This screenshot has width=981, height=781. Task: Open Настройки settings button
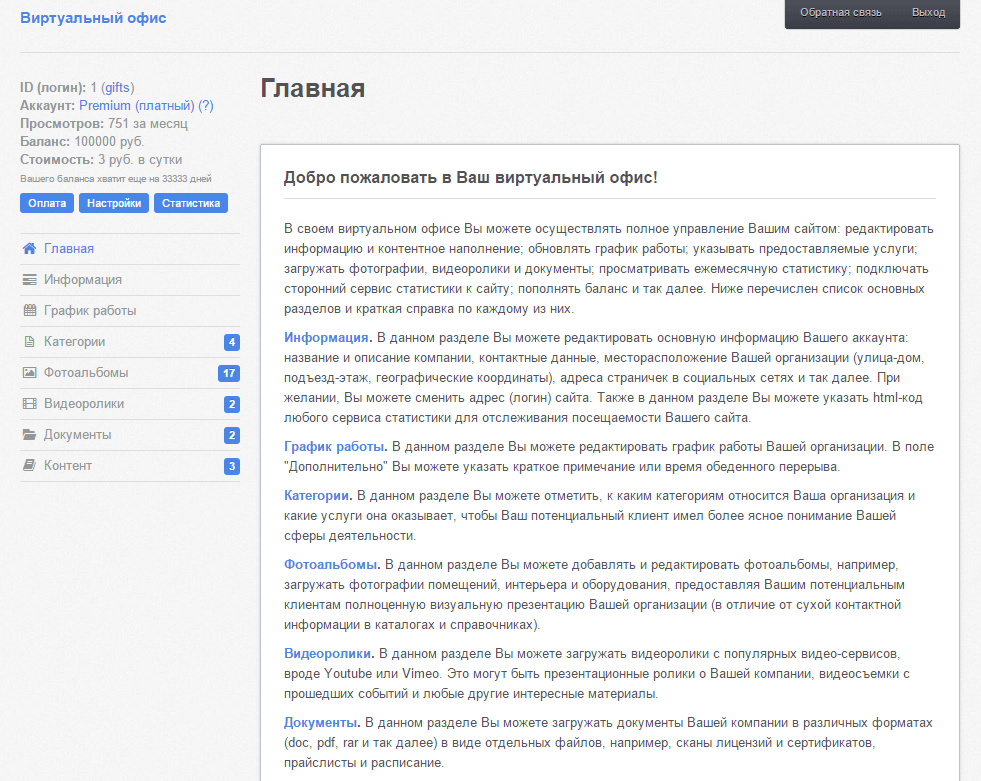click(113, 203)
